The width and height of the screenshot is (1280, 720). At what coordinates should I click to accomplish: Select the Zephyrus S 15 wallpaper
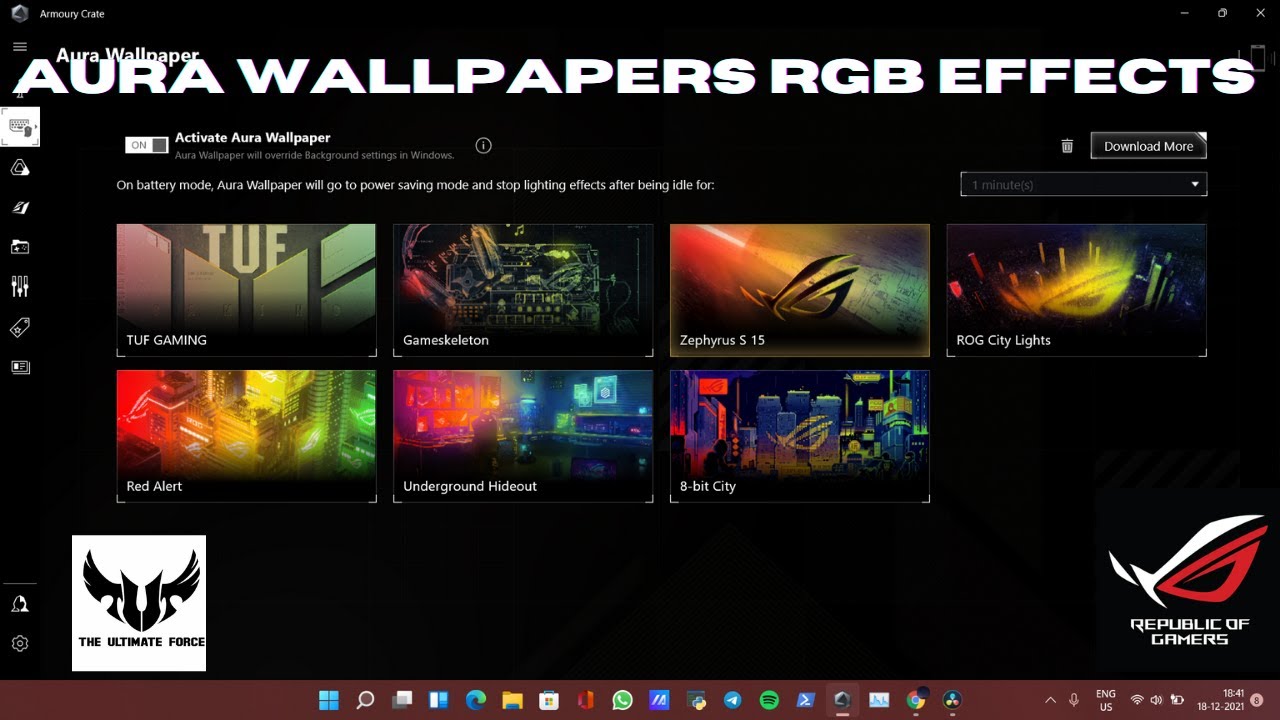(800, 289)
